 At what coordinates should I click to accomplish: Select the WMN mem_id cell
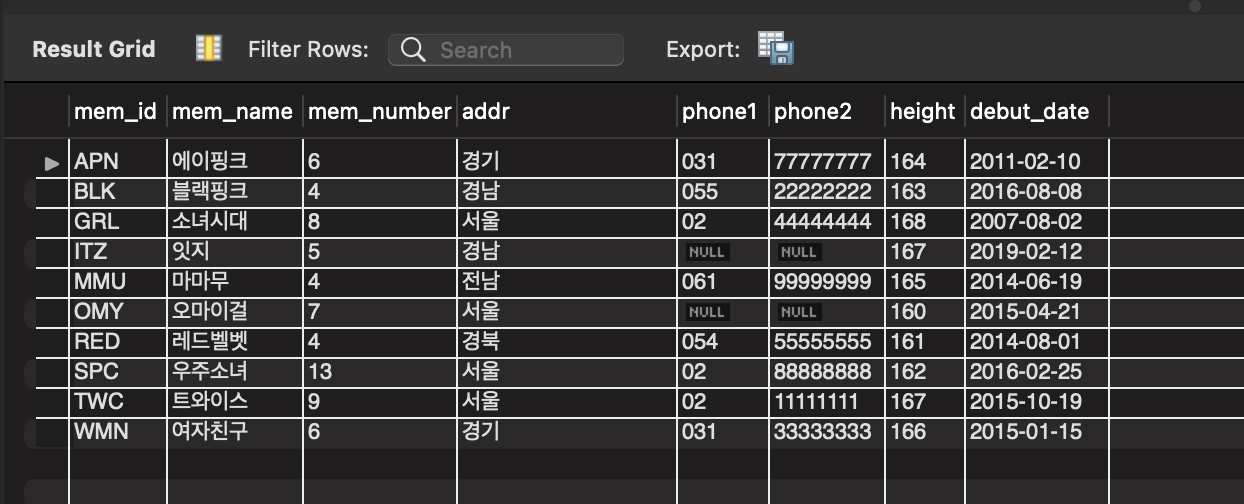117,432
